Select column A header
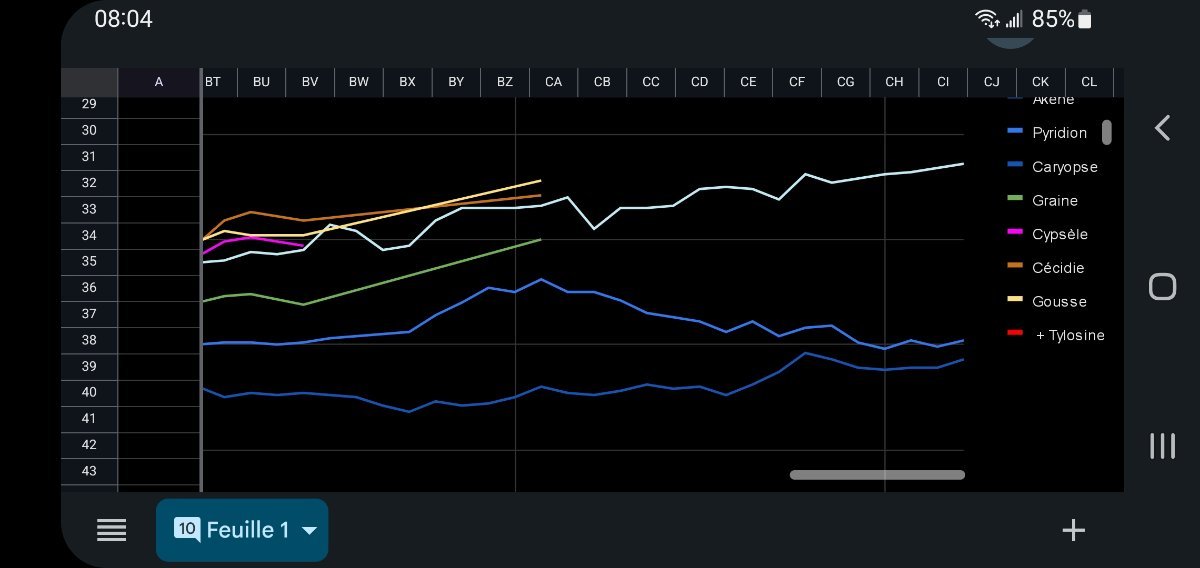The height and width of the screenshot is (568, 1200). (x=159, y=82)
